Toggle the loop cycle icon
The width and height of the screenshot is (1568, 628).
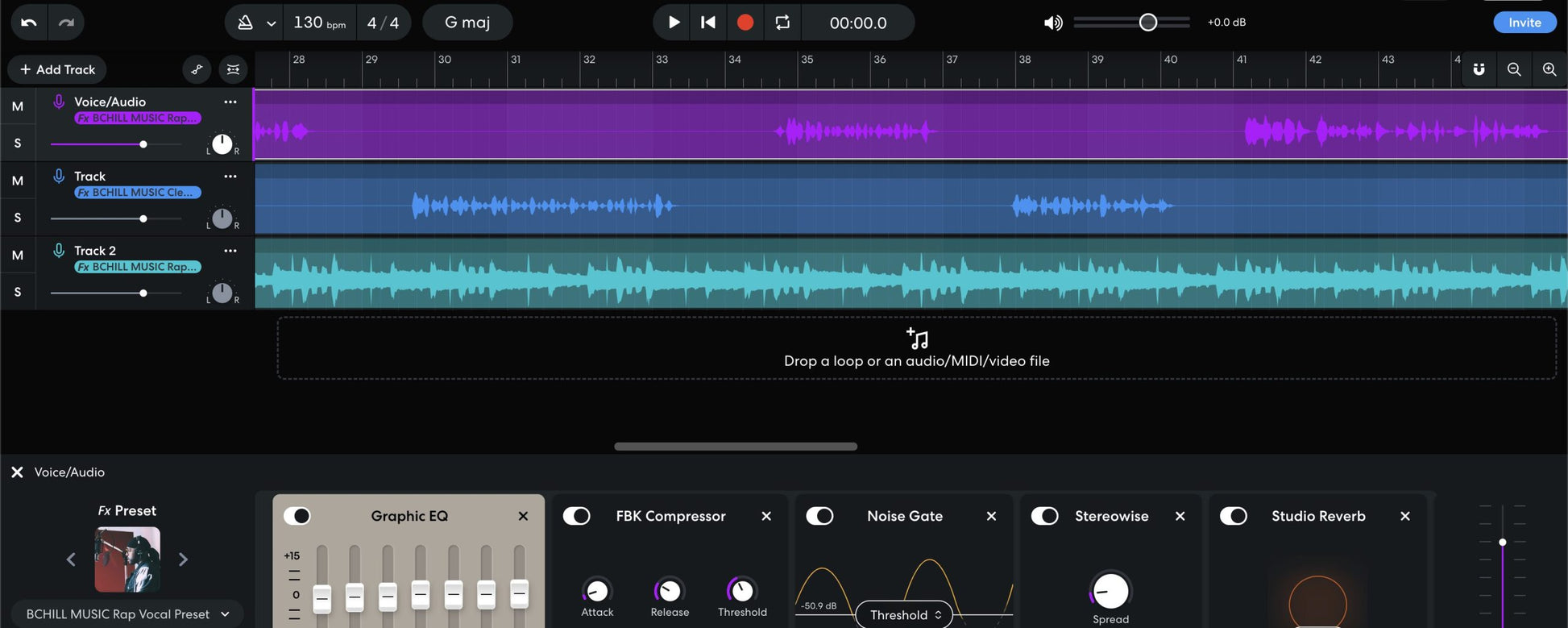pyautogui.click(x=782, y=23)
